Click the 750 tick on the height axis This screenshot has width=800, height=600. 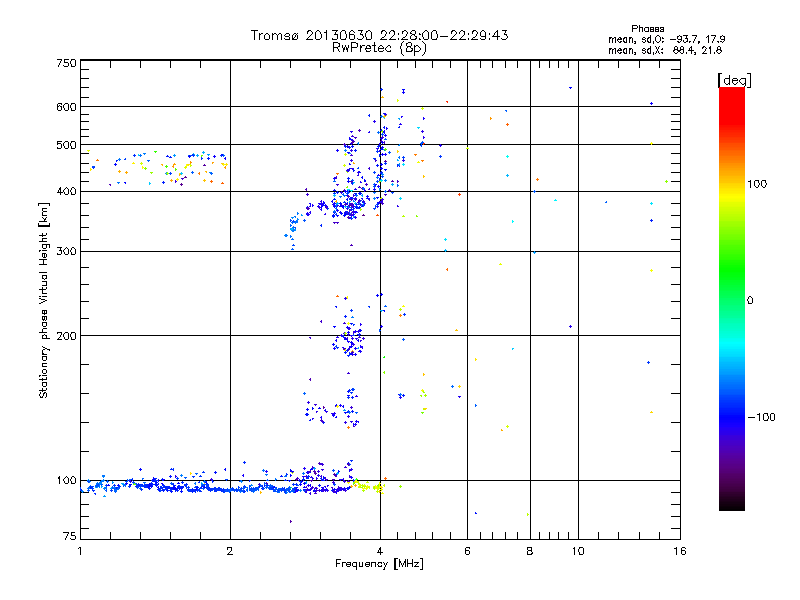[66, 63]
